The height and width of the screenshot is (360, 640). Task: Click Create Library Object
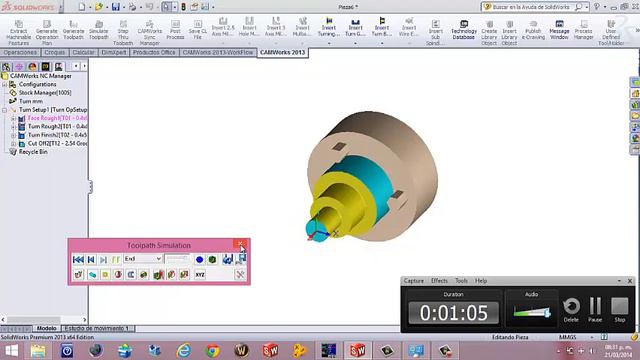click(x=489, y=32)
